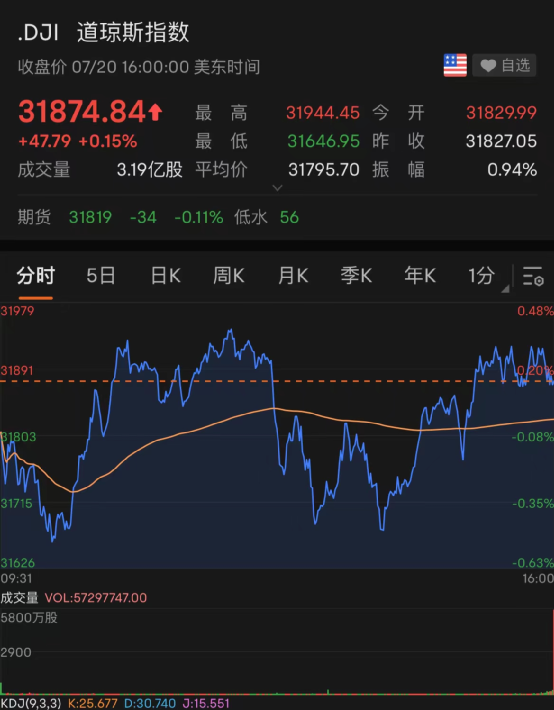Screen dimensions: 554x710
Task: Select the 年K chart tab
Action: (x=420, y=276)
